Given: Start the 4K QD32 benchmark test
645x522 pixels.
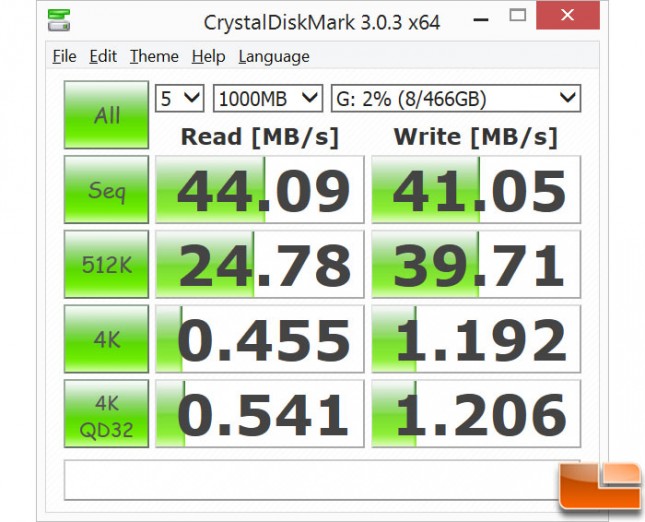Looking at the screenshot, I should click(106, 414).
